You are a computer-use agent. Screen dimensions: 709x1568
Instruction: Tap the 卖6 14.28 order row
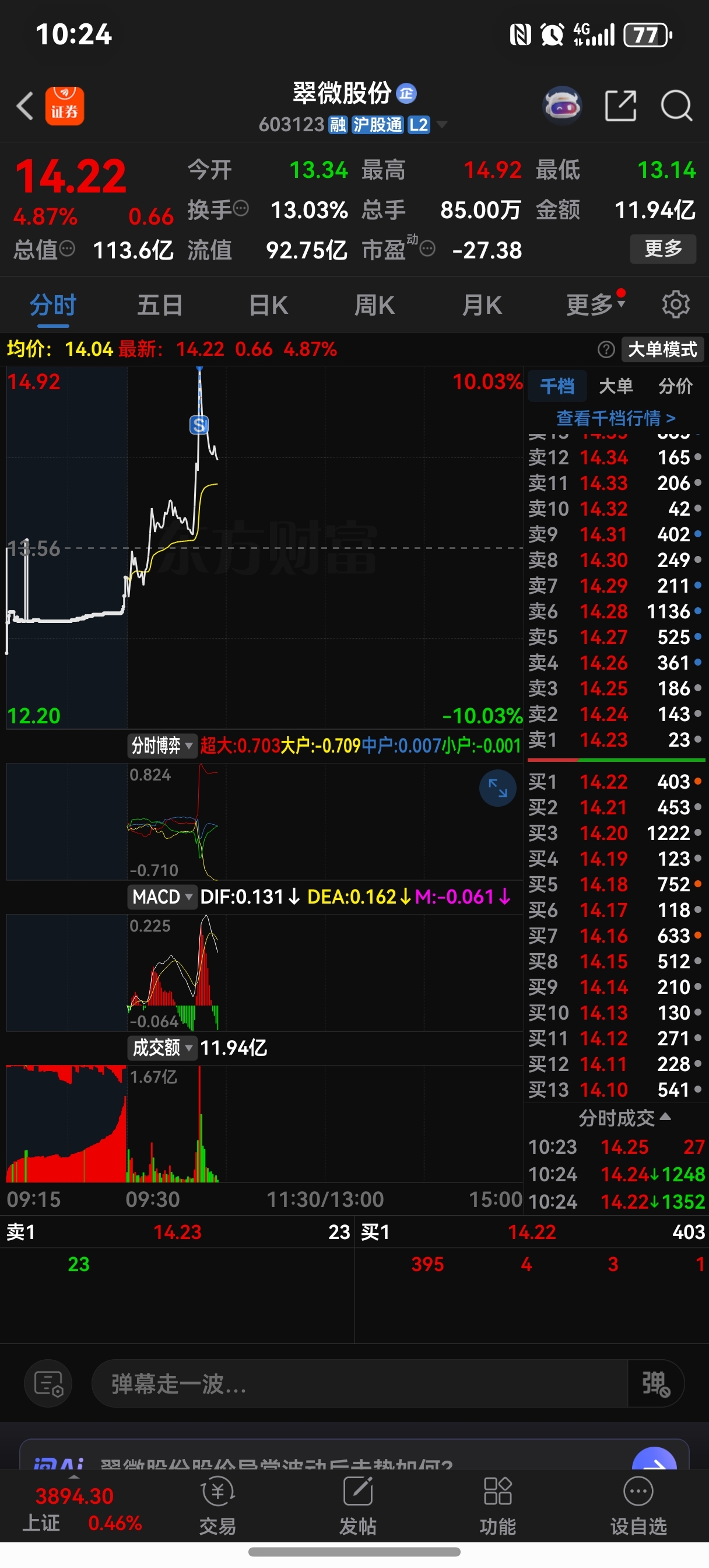point(615,611)
